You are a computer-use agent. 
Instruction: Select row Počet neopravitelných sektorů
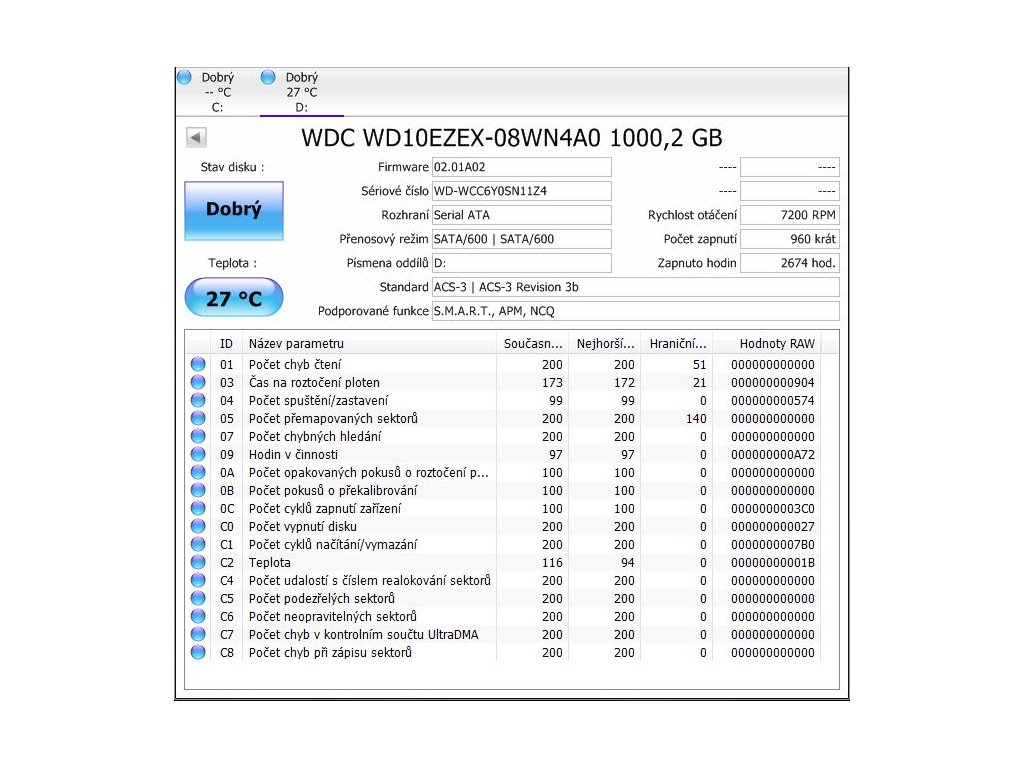click(503, 616)
